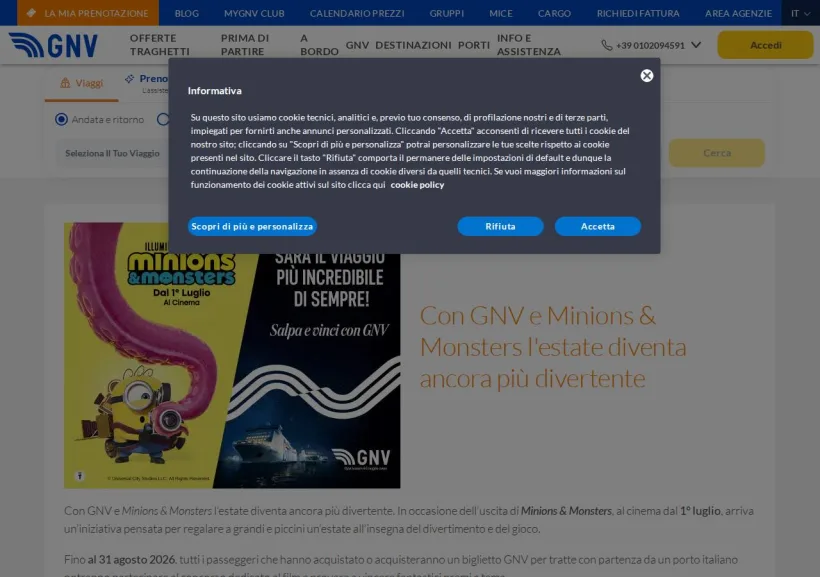Close the Informativa cookie dialog
Image resolution: width=820 pixels, height=577 pixels.
(x=646, y=75)
